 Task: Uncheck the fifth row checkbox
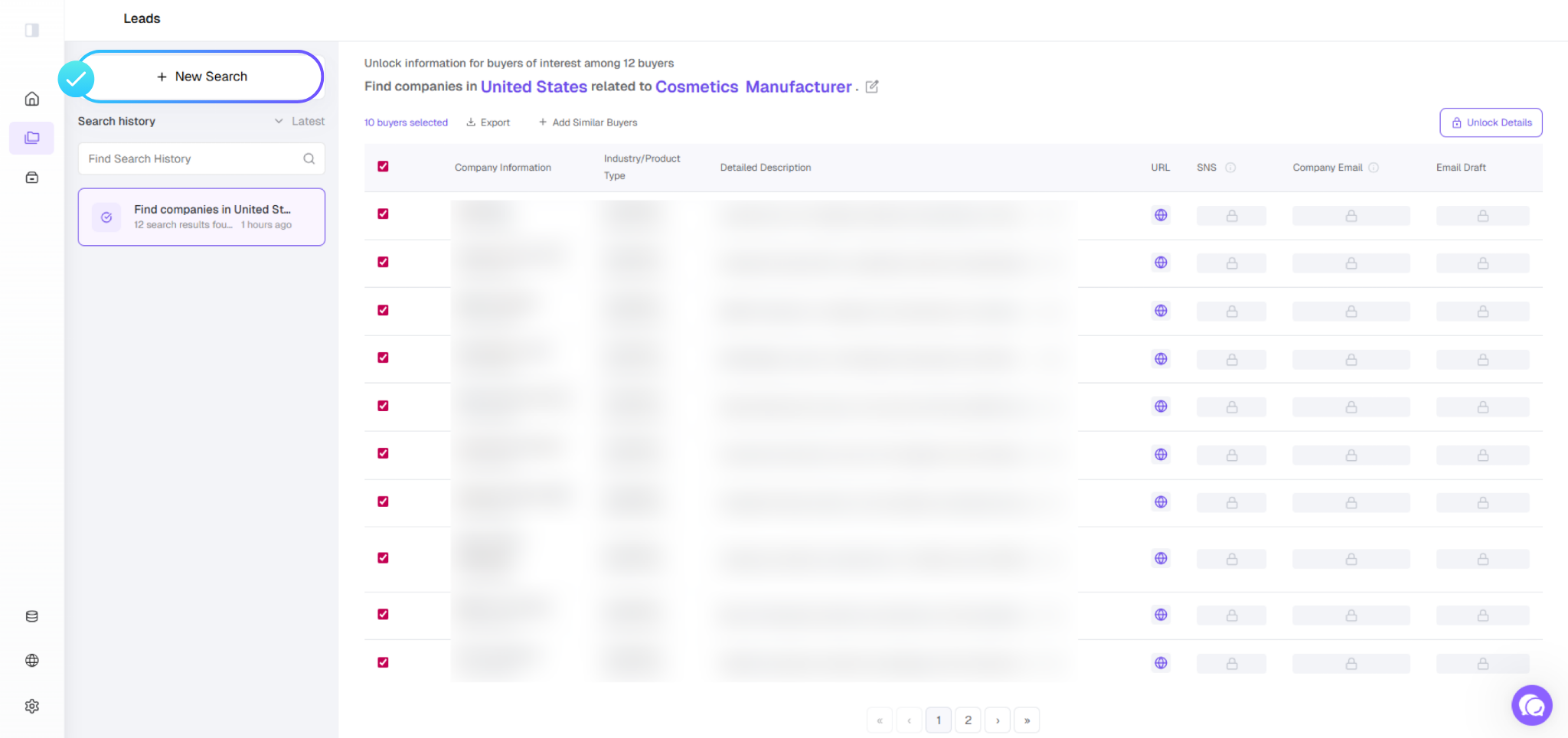[383, 406]
